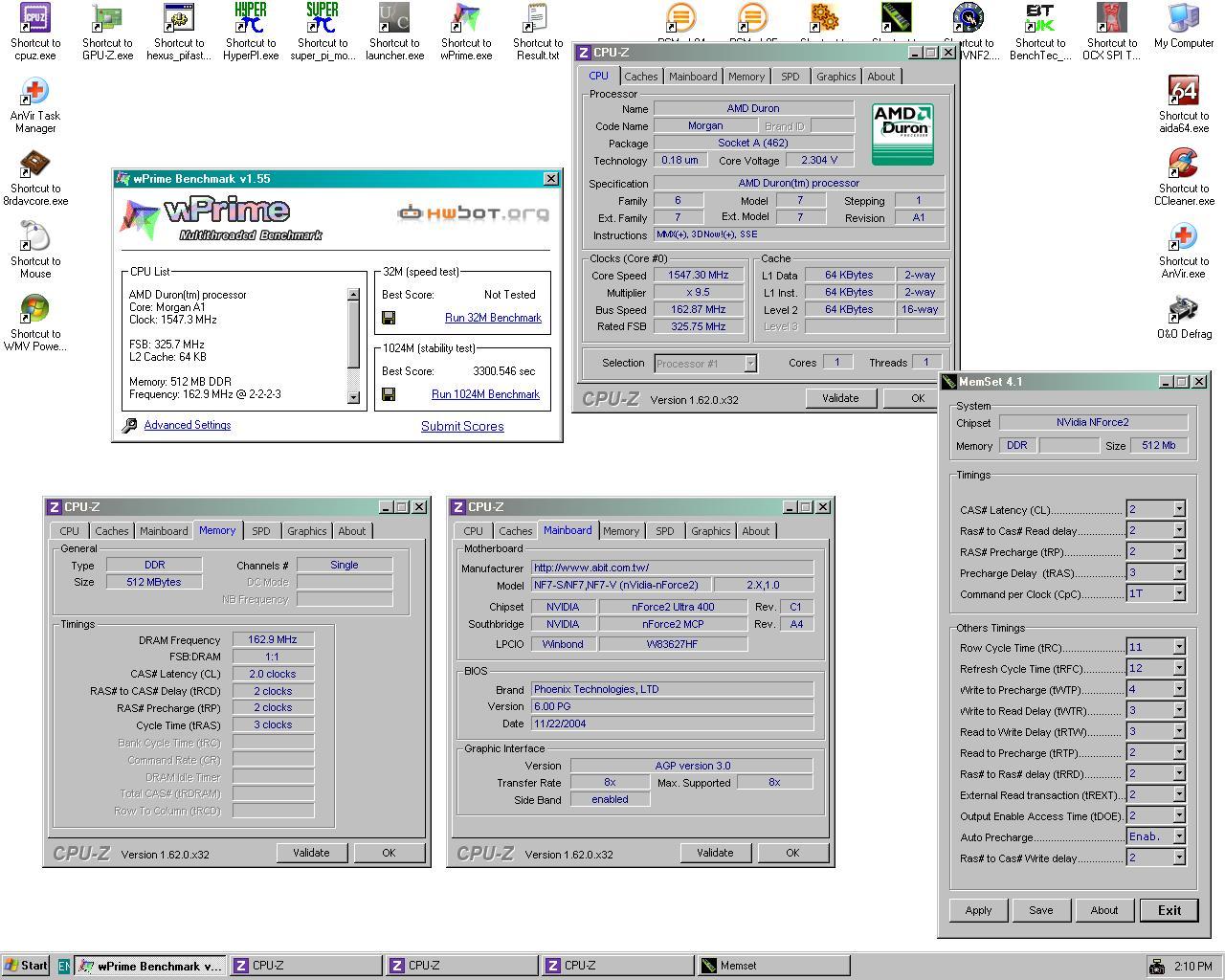Viewport: 1225px width, 980px height.
Task: Expand the CAS# Latency (CL) dropdown
Action: click(x=1179, y=509)
